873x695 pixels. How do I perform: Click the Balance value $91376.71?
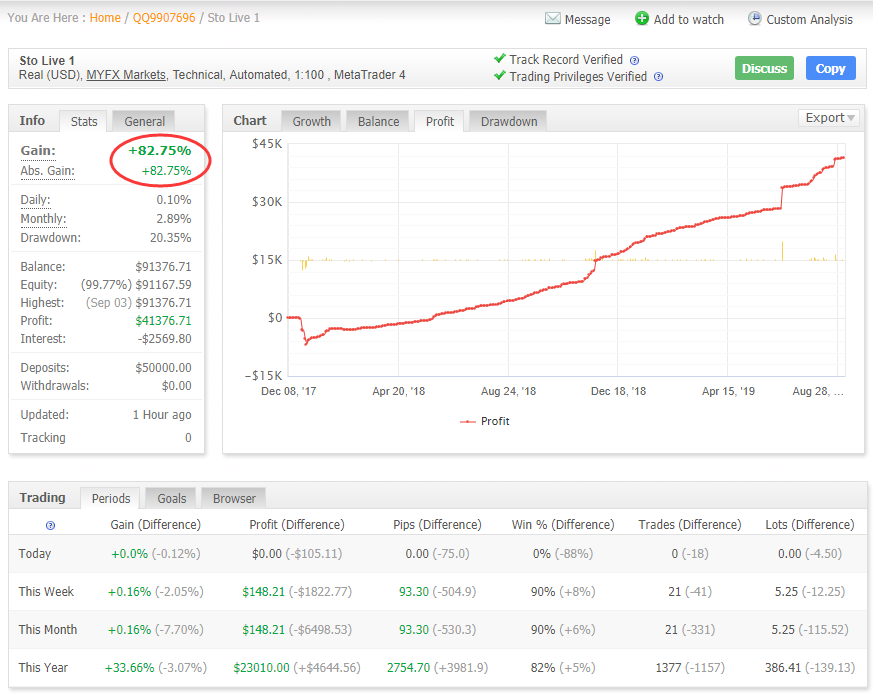[163, 267]
